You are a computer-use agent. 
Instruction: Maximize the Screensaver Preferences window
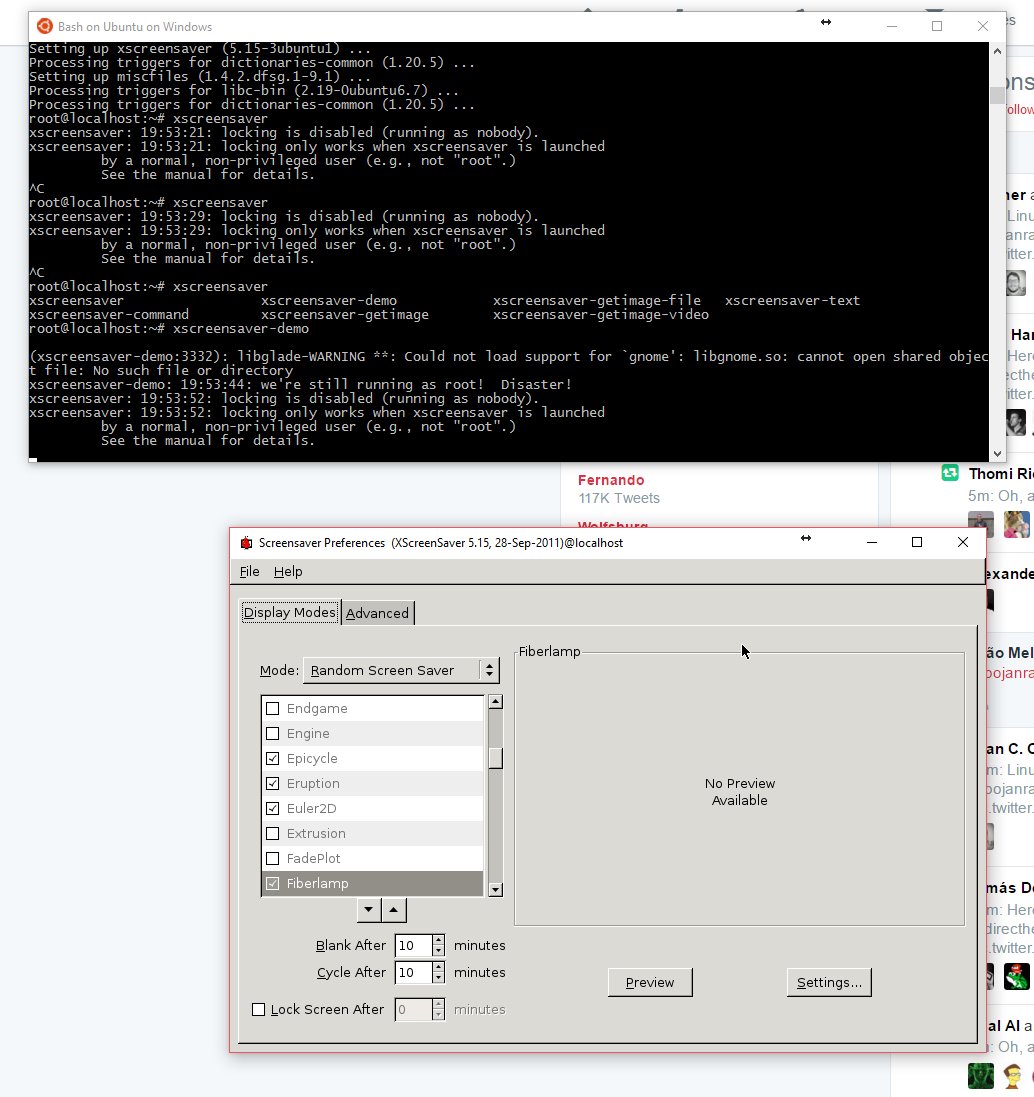[x=917, y=542]
